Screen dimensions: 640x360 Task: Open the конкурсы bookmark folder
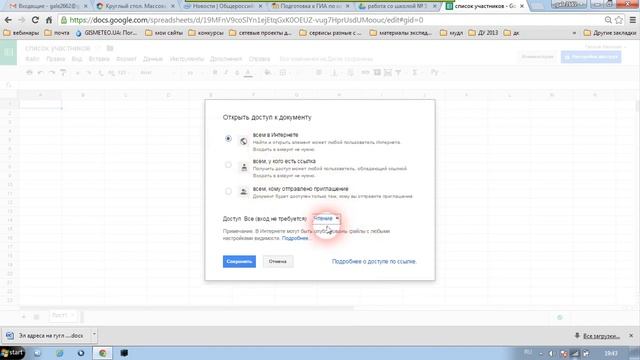[206, 33]
